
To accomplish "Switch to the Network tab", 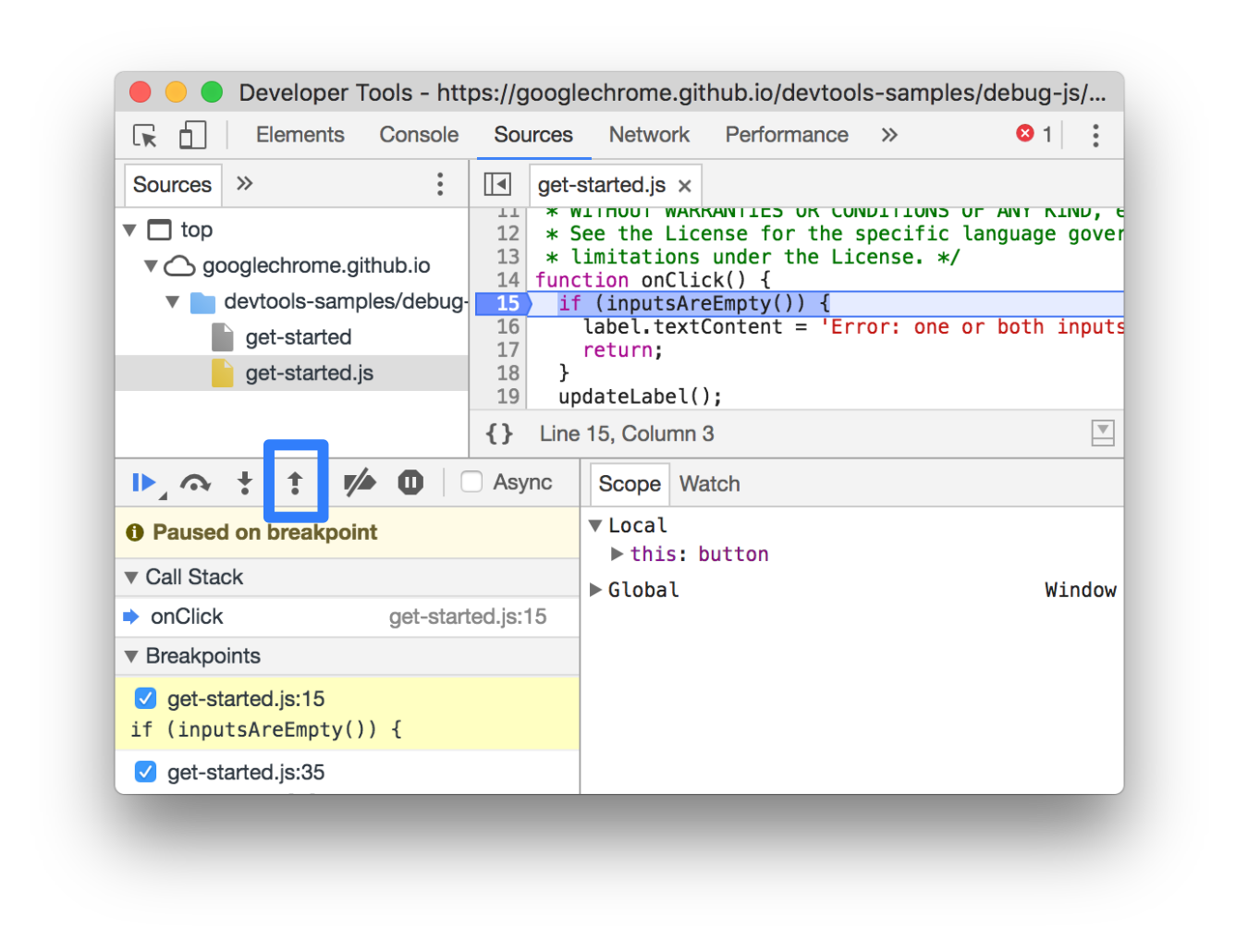I will 649,135.
